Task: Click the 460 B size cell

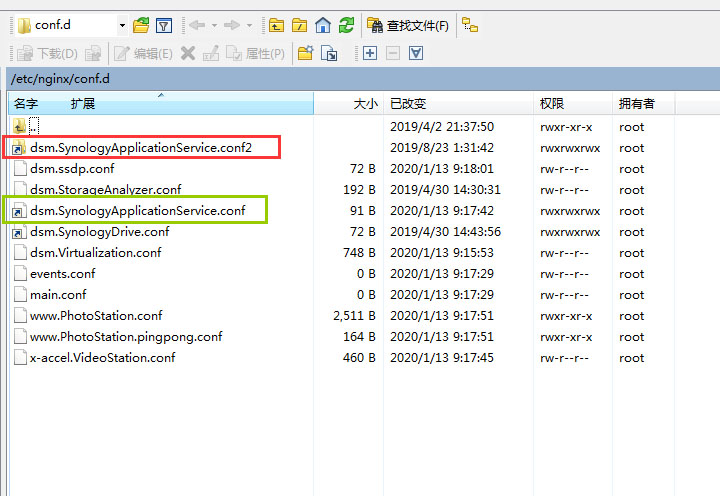Action: tap(359, 358)
